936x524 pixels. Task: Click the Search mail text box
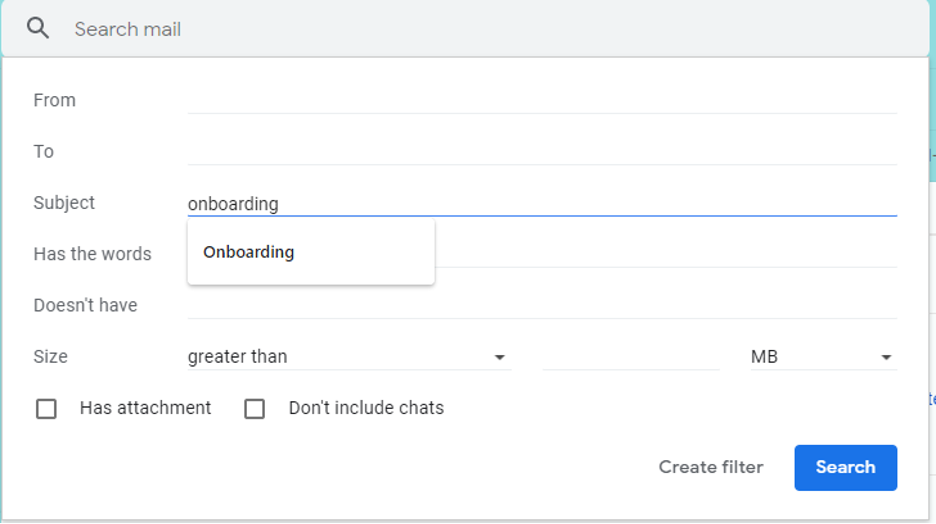489,29
